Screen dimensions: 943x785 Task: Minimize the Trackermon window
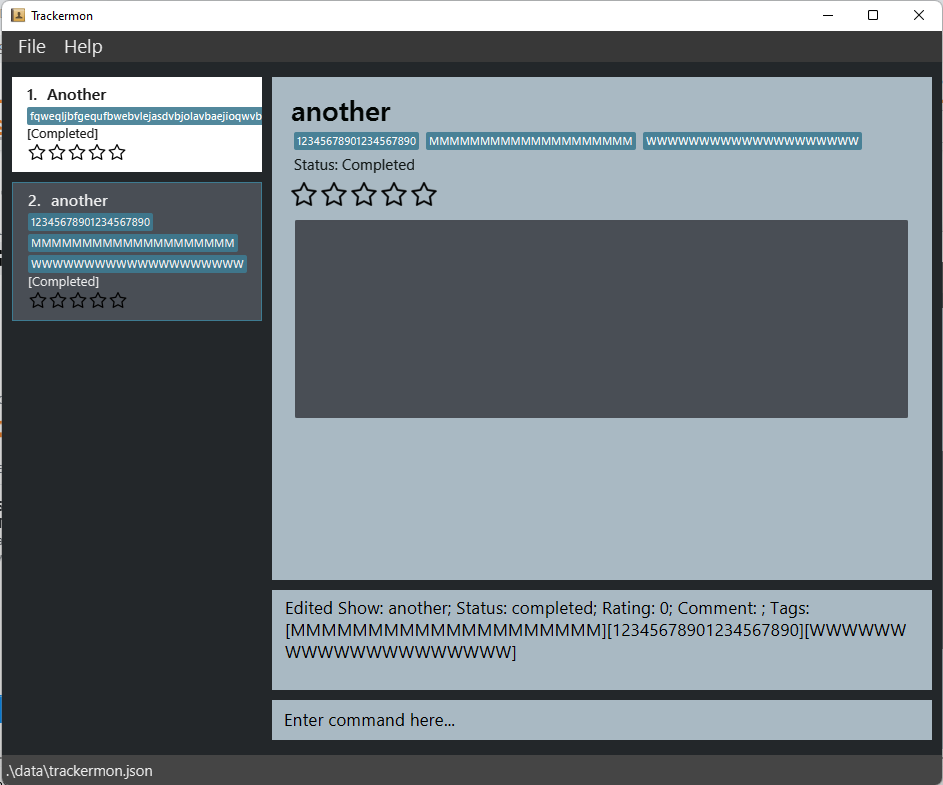coord(828,15)
